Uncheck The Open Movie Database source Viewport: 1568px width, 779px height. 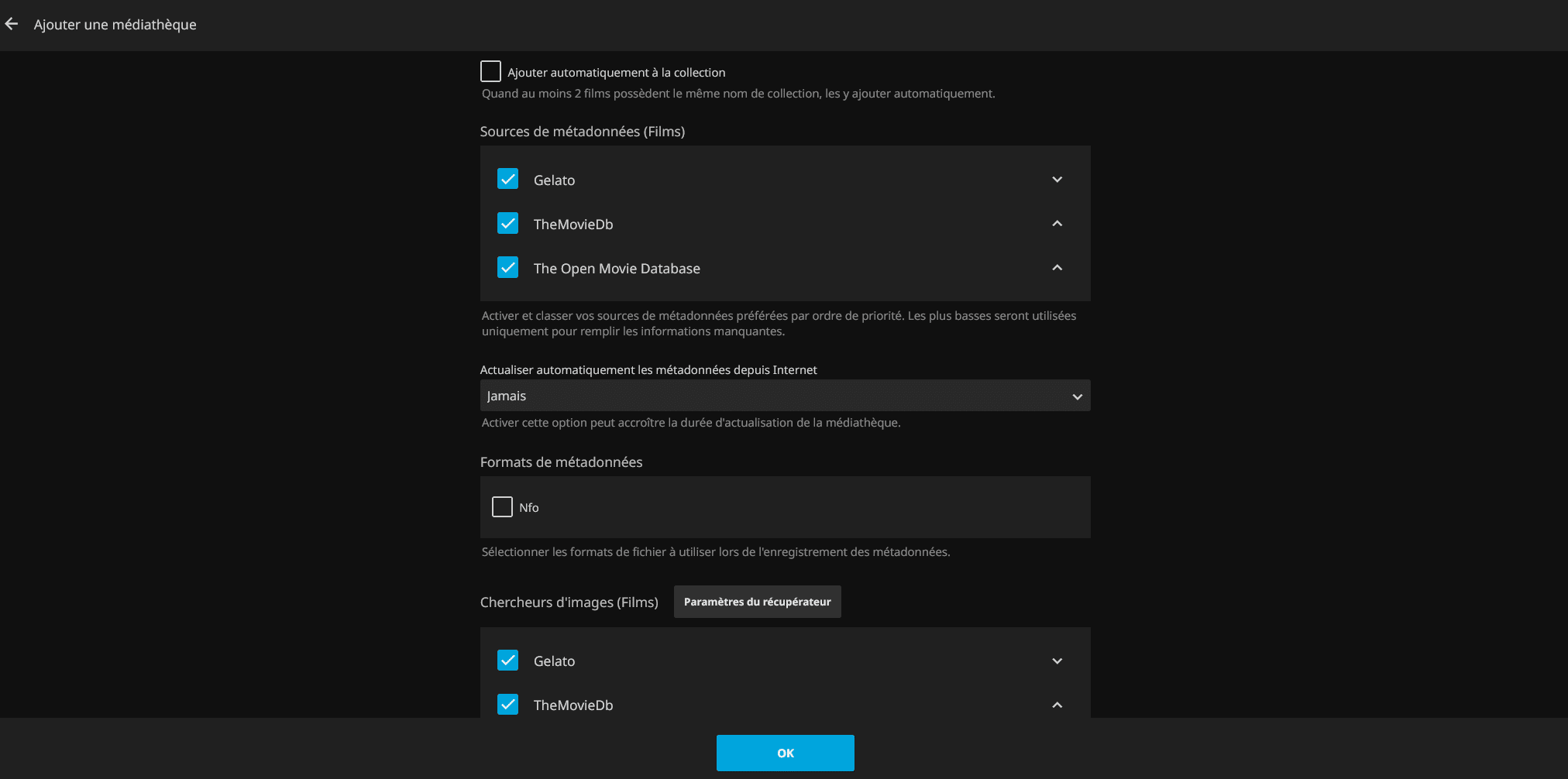(507, 267)
